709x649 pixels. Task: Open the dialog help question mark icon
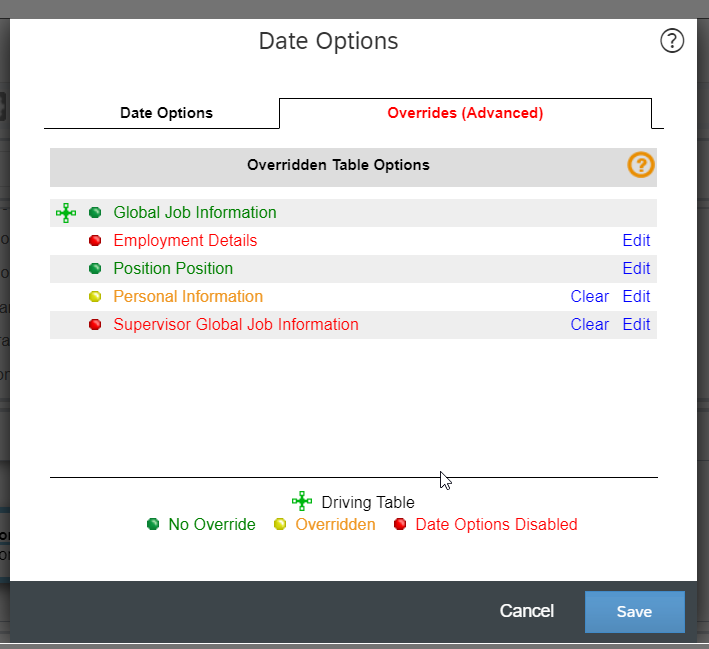671,41
